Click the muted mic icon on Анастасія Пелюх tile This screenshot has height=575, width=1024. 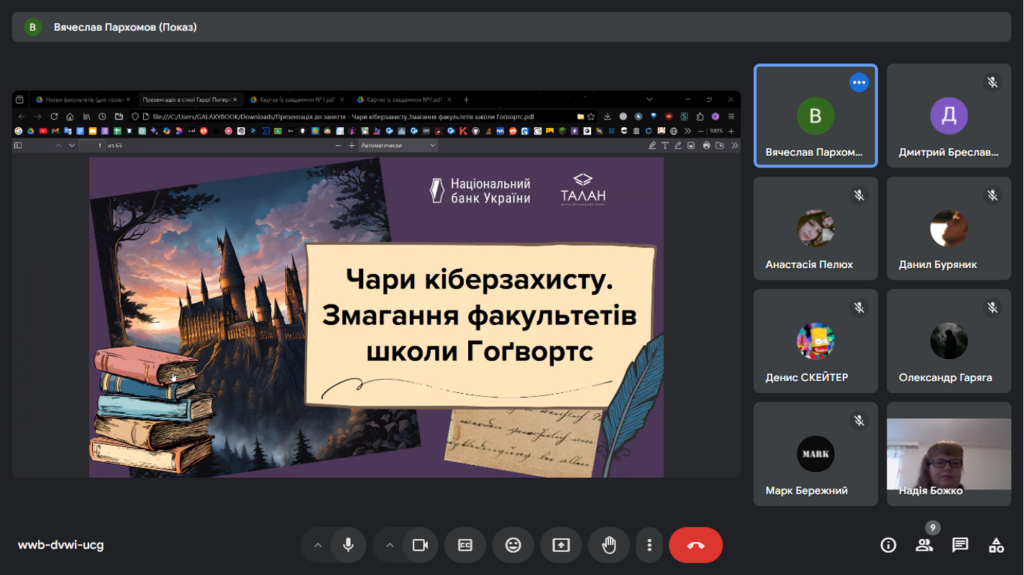[x=859, y=195]
